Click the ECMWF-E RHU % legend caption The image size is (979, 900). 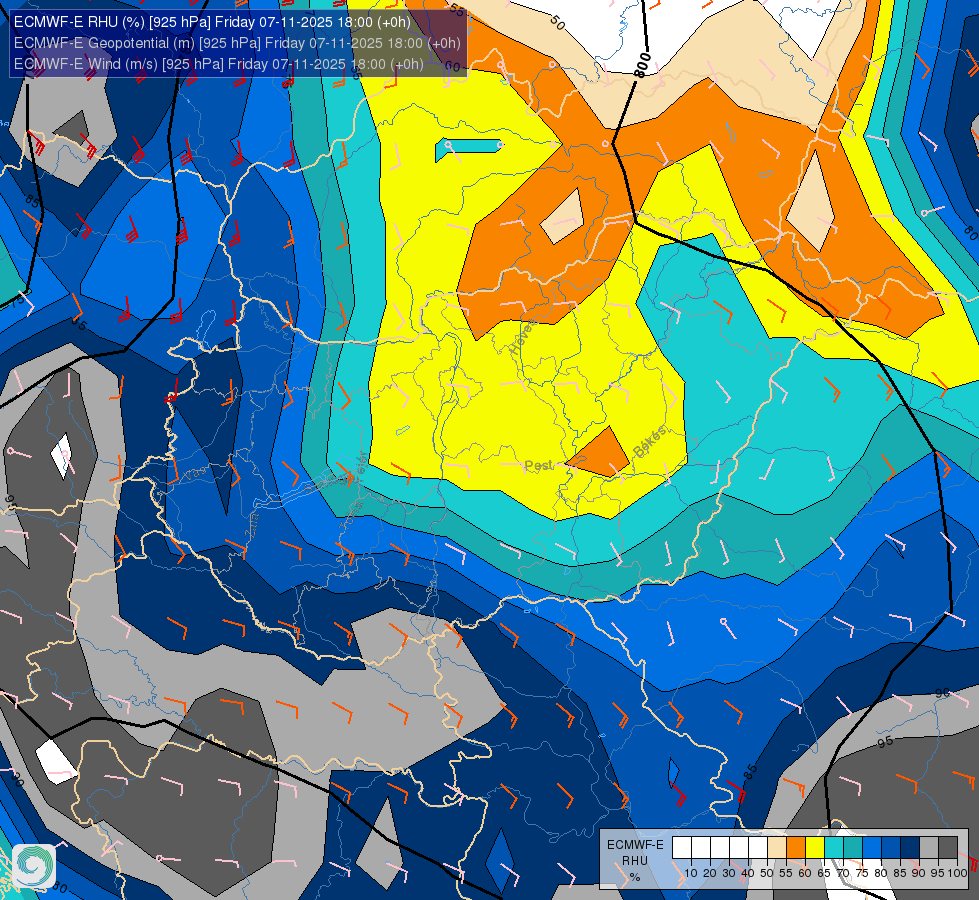tap(635, 861)
